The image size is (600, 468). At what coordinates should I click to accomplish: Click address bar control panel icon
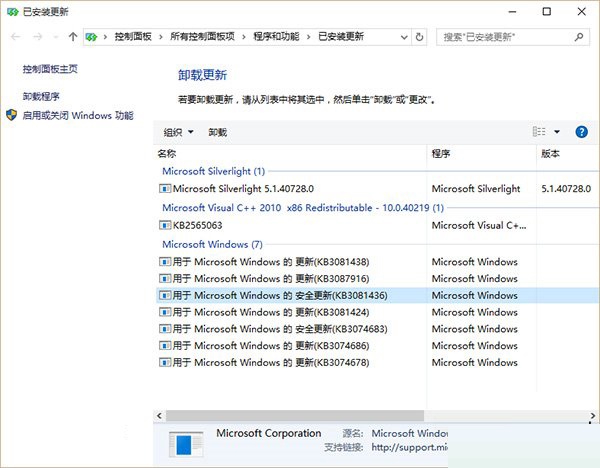[91, 37]
